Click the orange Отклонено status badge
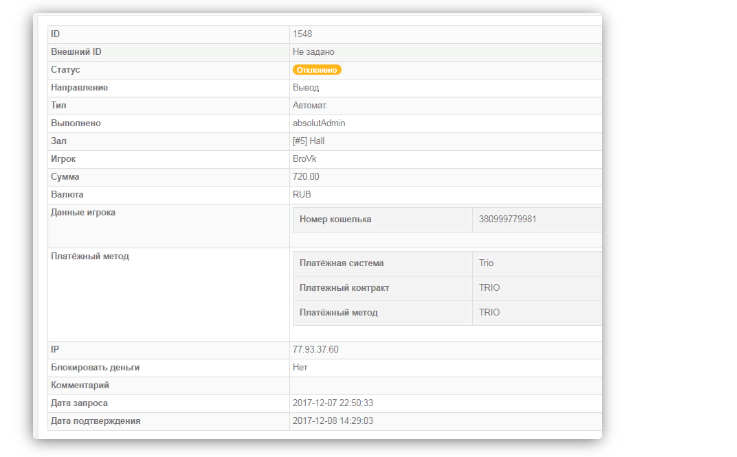Screen dimensions: 737x457 pyautogui.click(x=317, y=70)
